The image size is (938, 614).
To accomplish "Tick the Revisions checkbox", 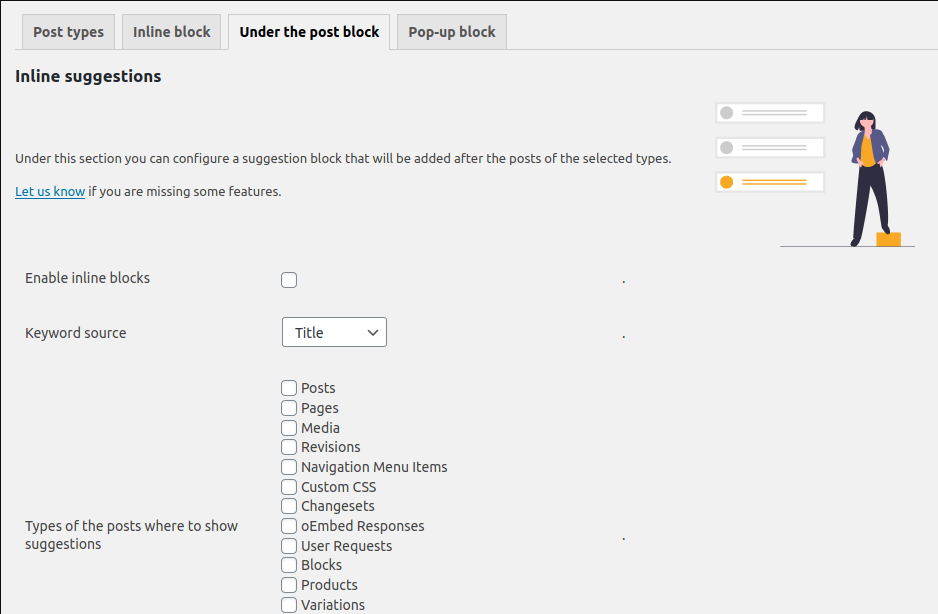I will (x=289, y=447).
